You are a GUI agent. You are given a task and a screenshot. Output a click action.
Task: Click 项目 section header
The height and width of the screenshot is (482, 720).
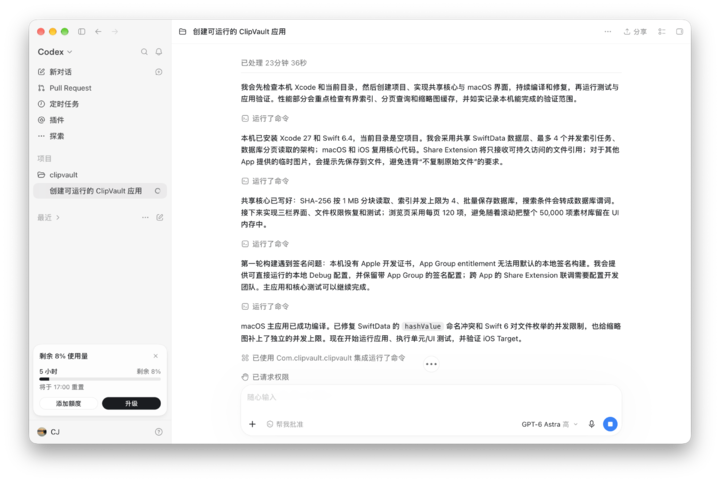pos(45,158)
